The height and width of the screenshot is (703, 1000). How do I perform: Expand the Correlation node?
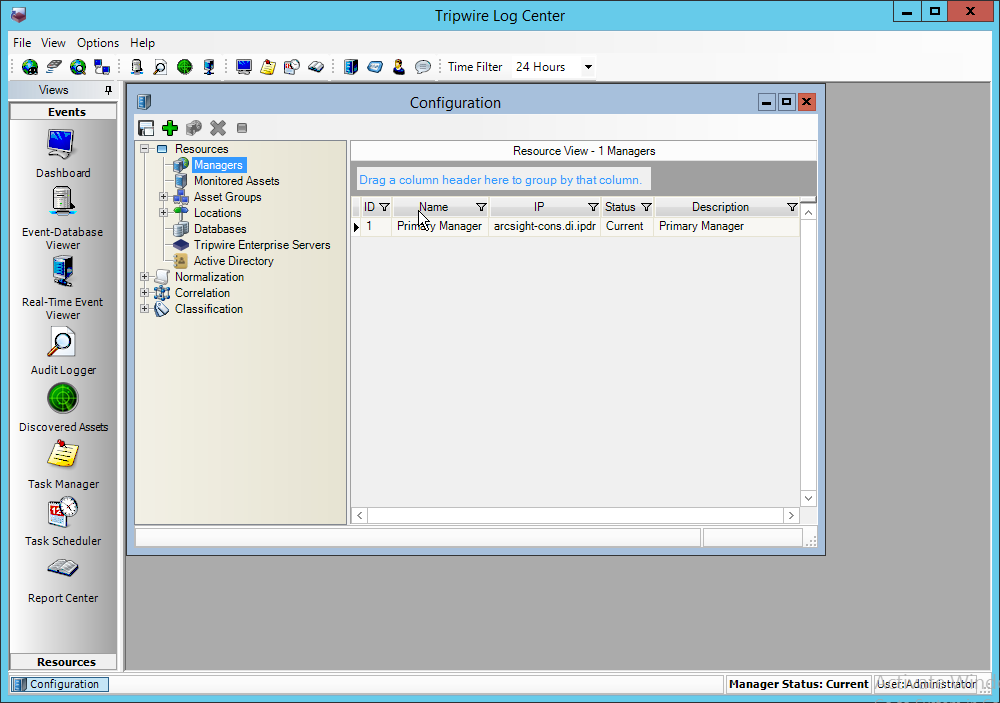click(145, 292)
